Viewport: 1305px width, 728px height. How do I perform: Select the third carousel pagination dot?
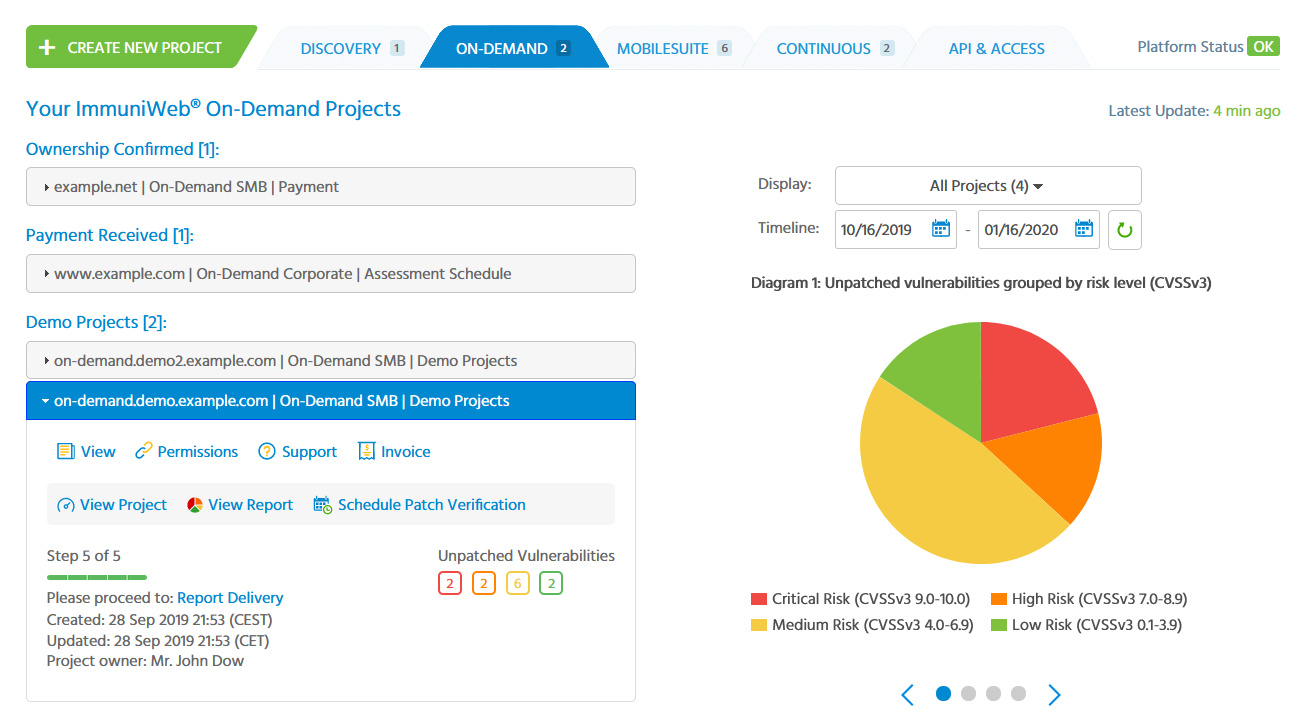tap(993, 694)
